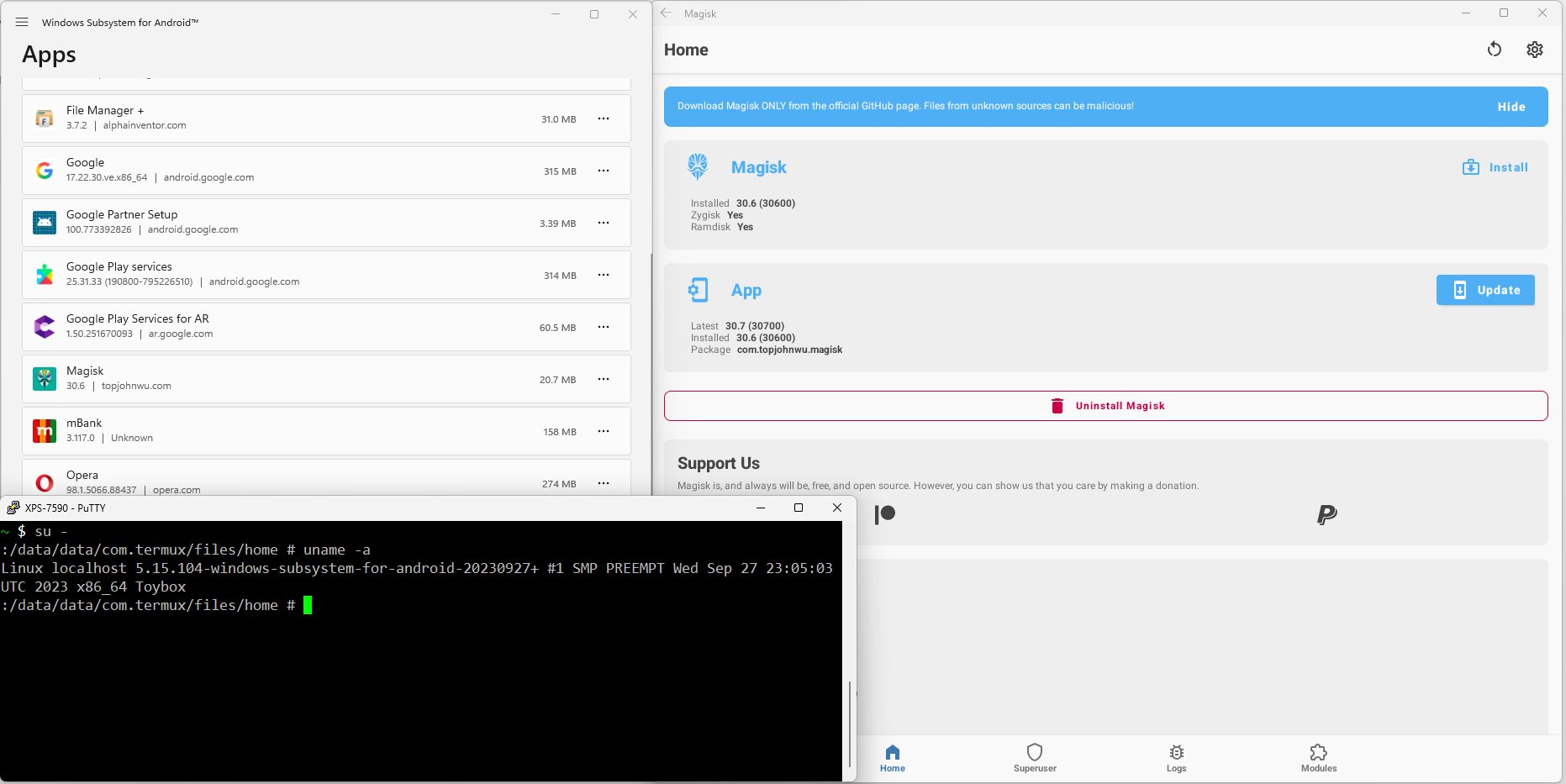
Task: Click the Google Partner Setup icon
Action: [45, 223]
